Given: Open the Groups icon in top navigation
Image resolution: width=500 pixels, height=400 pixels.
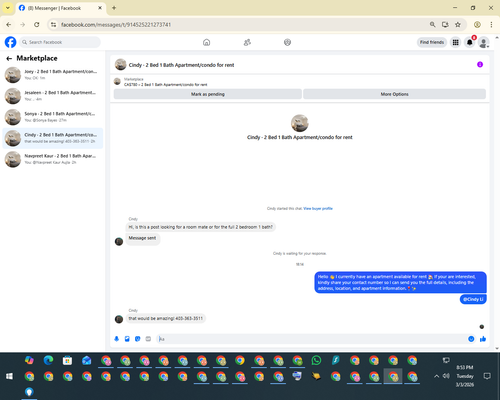Looking at the screenshot, I should (x=287, y=42).
